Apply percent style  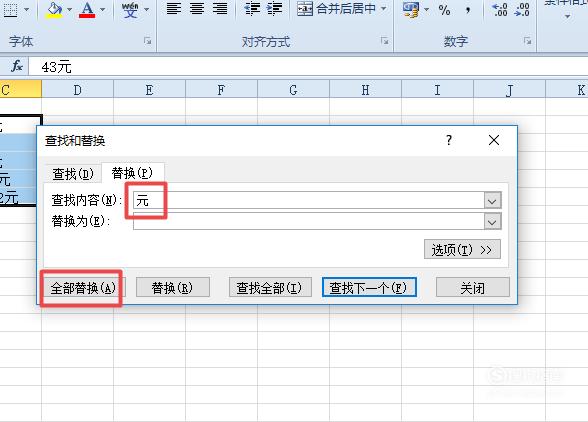[x=444, y=10]
